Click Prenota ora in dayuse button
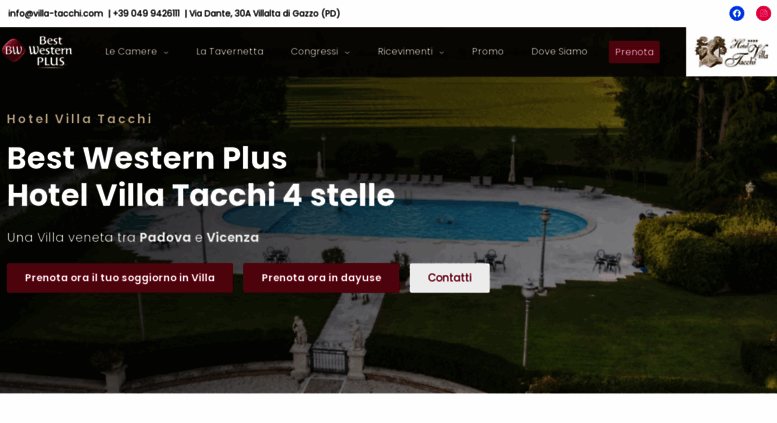This screenshot has height=423, width=777. coord(321,278)
